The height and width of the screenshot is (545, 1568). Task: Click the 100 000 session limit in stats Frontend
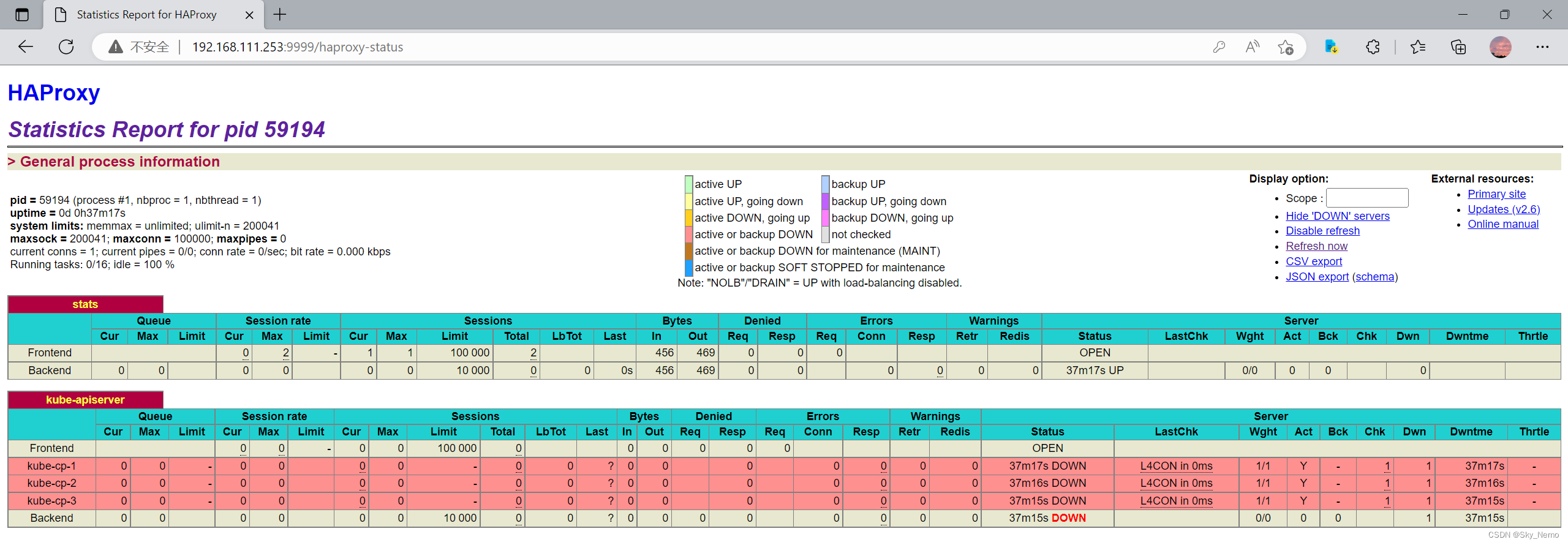coord(470,353)
